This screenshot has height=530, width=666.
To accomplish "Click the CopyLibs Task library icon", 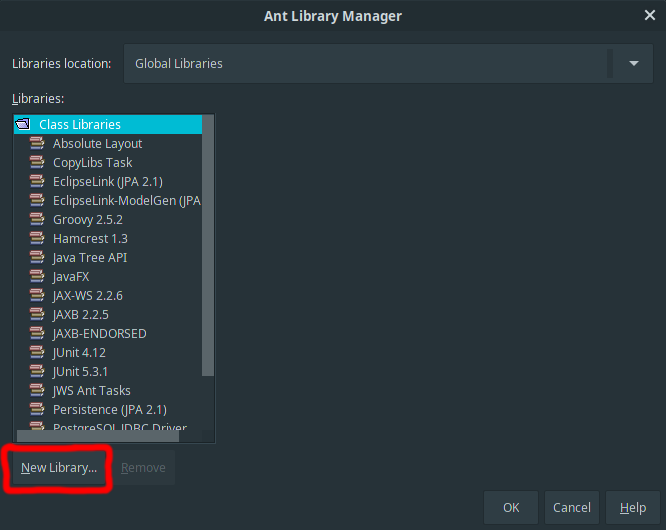I will (x=37, y=163).
